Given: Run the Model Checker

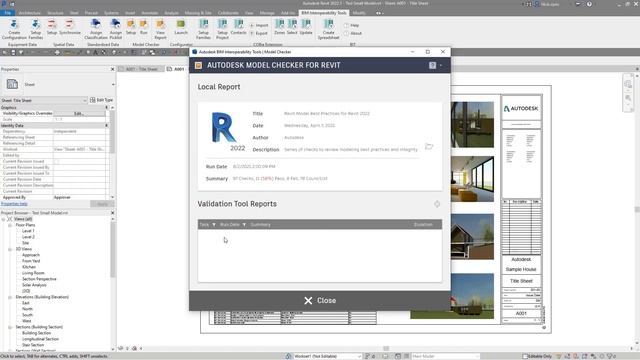Looking at the screenshot, I should pyautogui.click(x=144, y=27).
